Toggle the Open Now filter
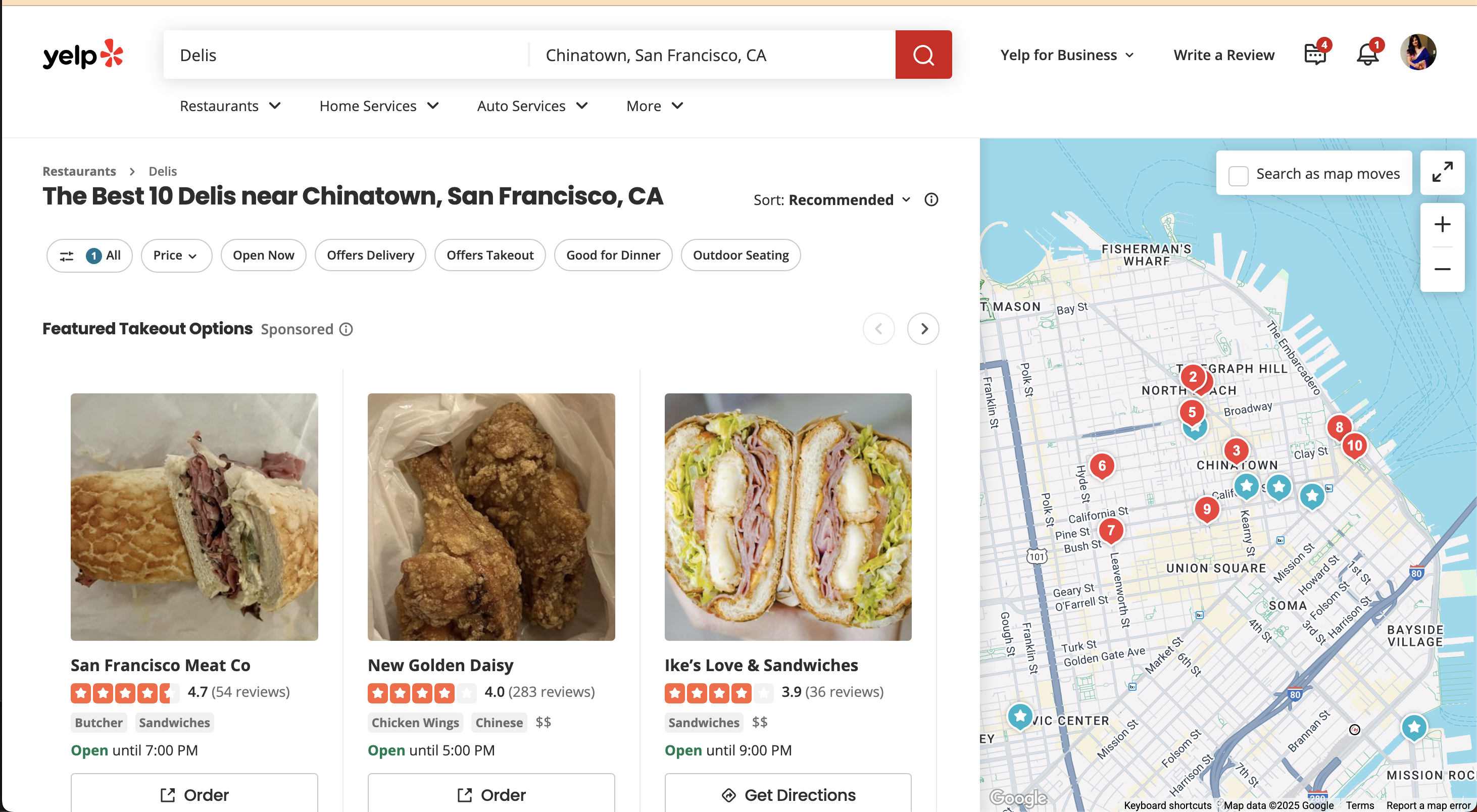The image size is (1477, 812). [x=263, y=255]
